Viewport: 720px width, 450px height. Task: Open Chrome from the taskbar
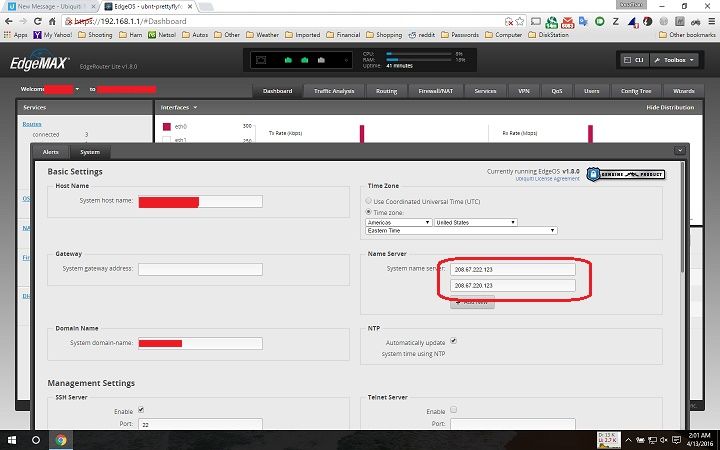(x=61, y=439)
